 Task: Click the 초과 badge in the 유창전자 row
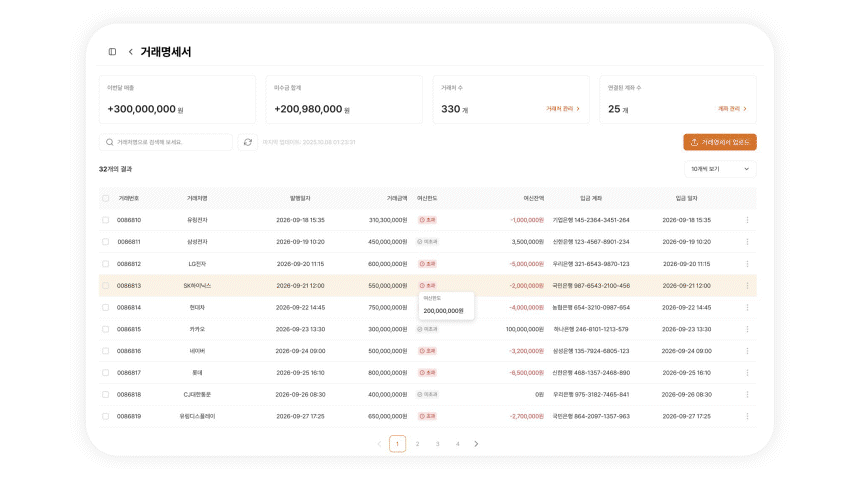tap(427, 220)
